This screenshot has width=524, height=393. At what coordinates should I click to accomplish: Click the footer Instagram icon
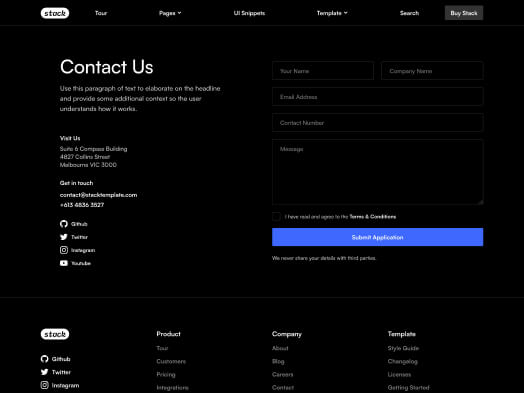[44, 385]
